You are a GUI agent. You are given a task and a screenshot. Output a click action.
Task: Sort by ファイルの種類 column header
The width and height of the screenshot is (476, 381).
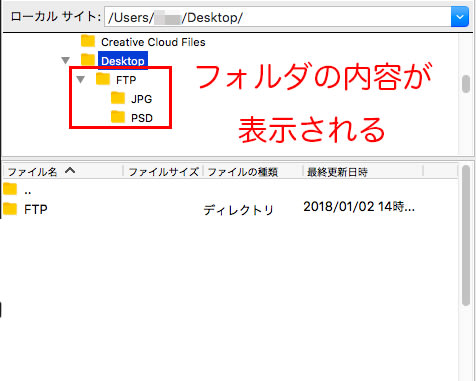point(253,172)
